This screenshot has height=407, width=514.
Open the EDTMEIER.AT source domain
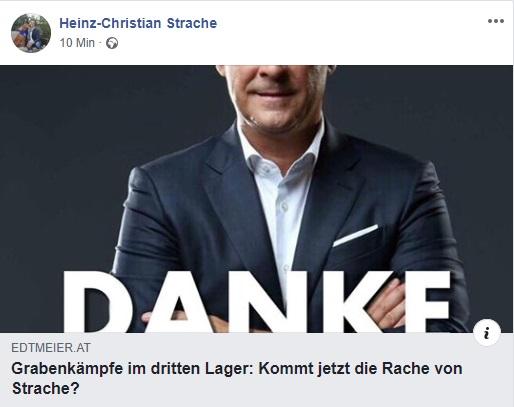(51, 348)
